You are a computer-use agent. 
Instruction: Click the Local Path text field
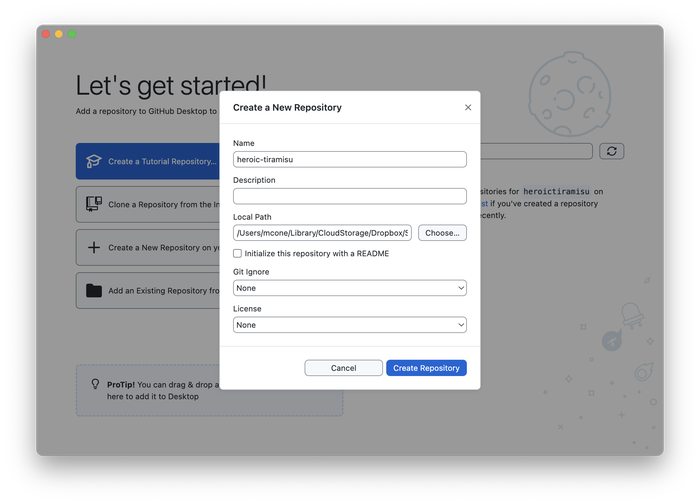(322, 233)
